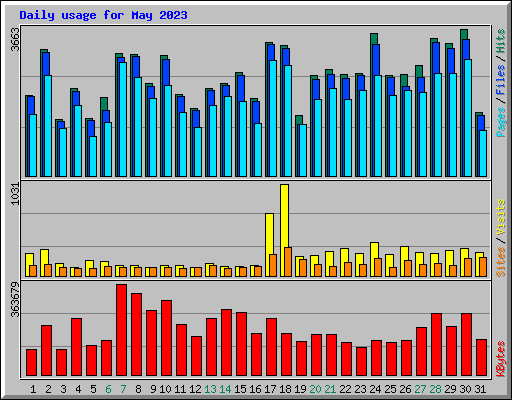
Task: Click the cyan pages bar for day 19
Action: pyautogui.click(x=303, y=150)
